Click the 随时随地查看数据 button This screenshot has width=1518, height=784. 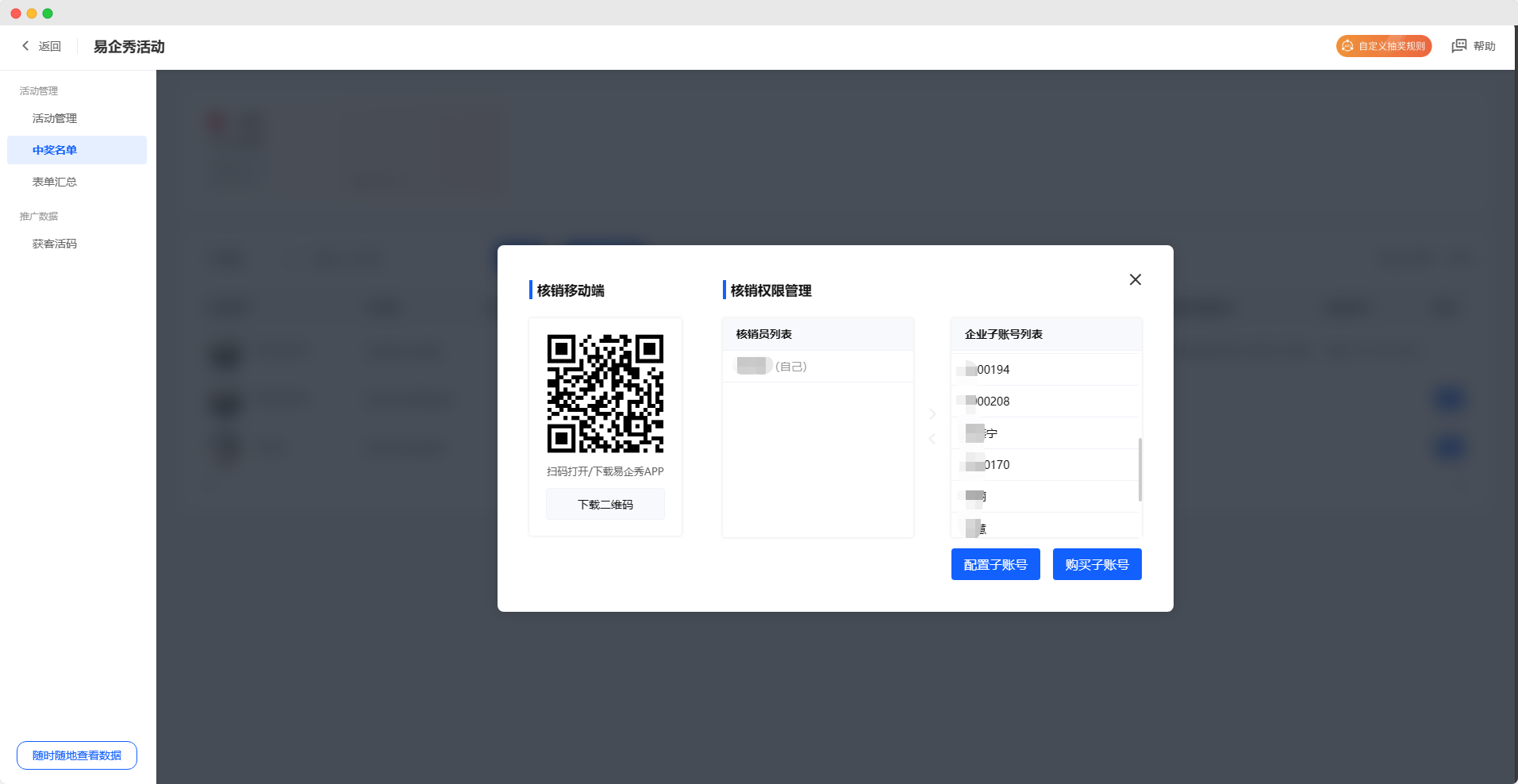coord(77,755)
